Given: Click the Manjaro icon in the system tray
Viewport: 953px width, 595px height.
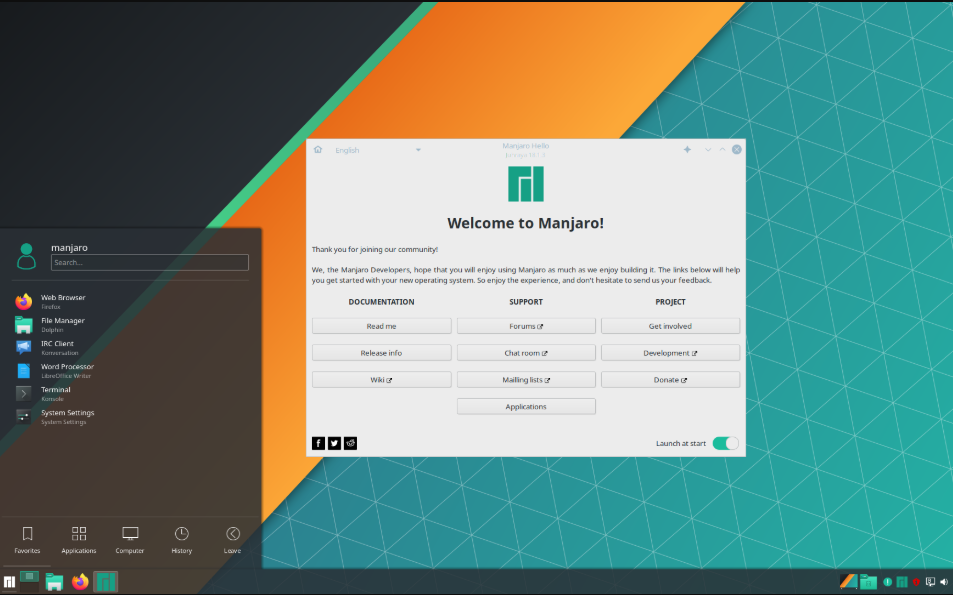Looking at the screenshot, I should [902, 582].
